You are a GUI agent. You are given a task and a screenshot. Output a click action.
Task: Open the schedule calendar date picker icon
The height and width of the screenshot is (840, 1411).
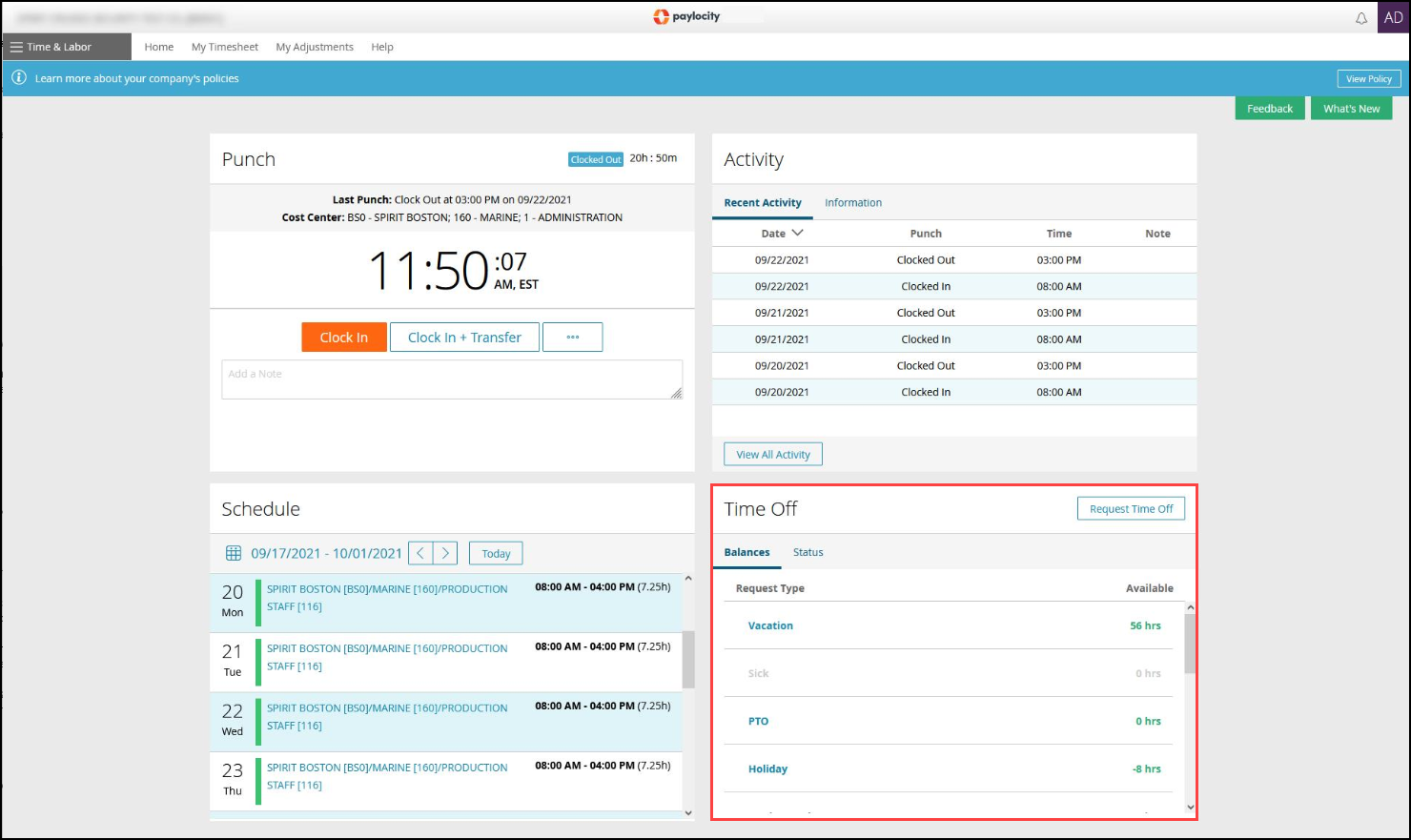233,553
